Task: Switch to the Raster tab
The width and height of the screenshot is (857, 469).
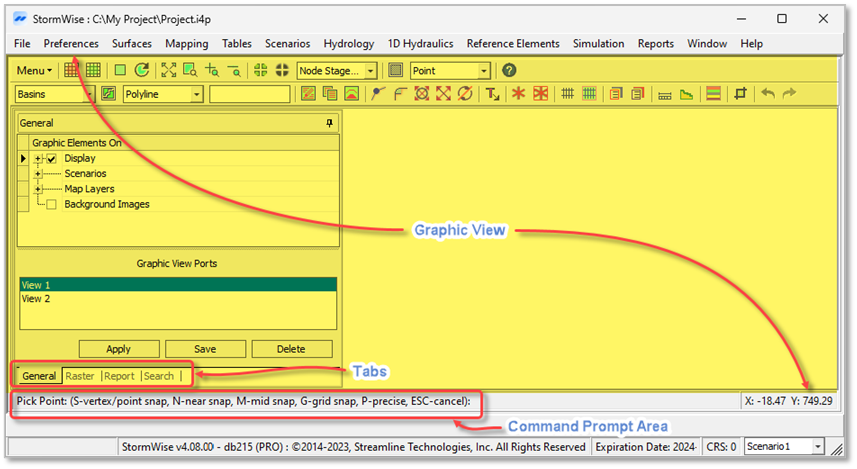Action: pyautogui.click(x=80, y=376)
